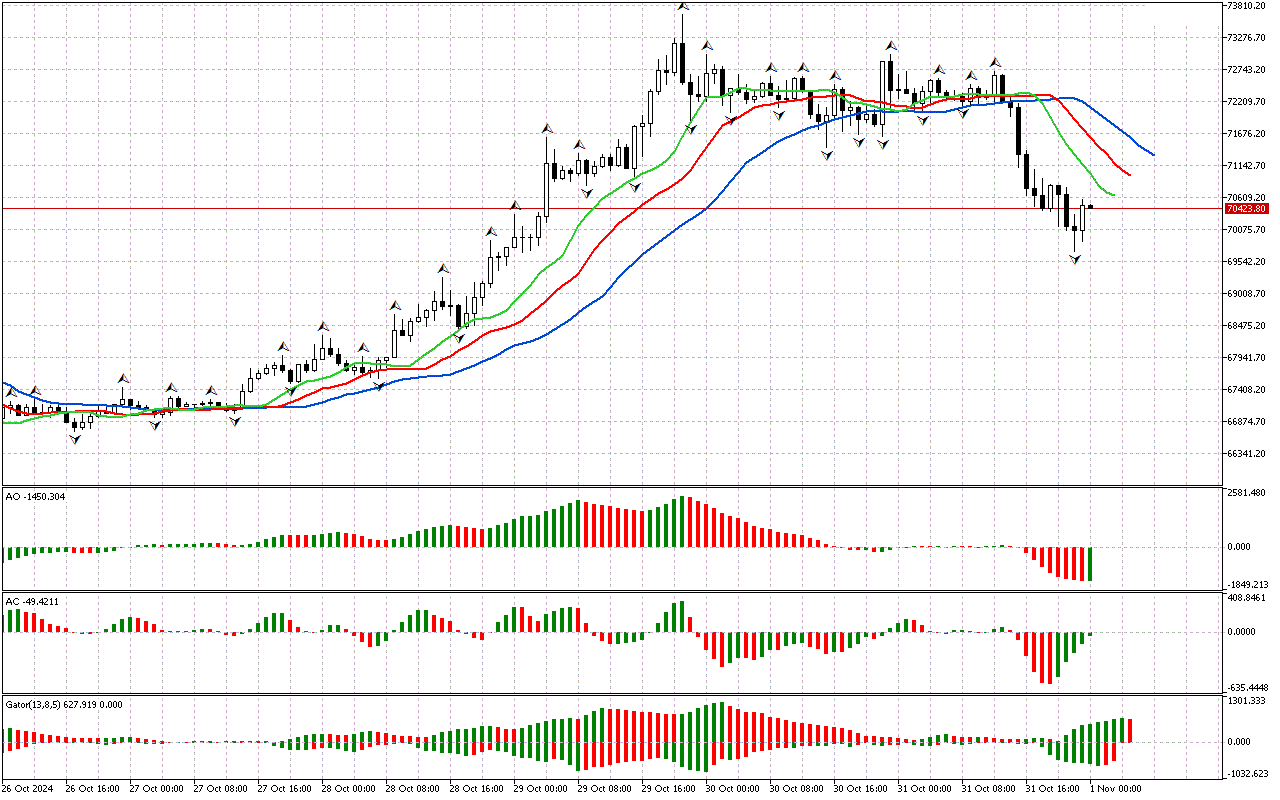Click the -1032.623 Gator scale minimum

(x=1246, y=774)
